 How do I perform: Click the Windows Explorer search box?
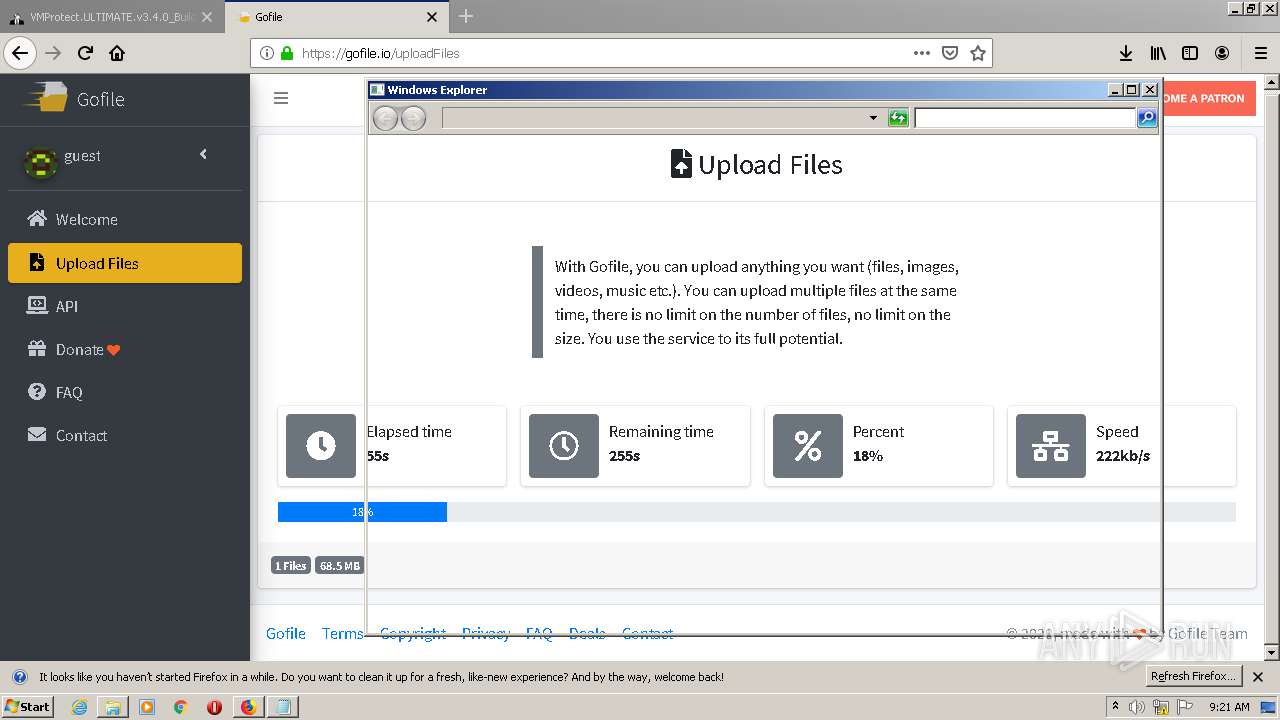click(x=1025, y=118)
